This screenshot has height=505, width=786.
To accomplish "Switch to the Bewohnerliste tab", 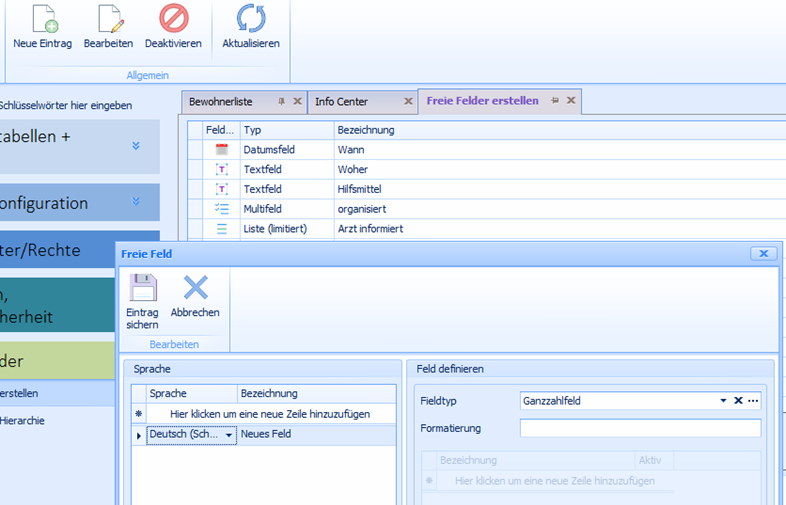I will click(x=221, y=101).
